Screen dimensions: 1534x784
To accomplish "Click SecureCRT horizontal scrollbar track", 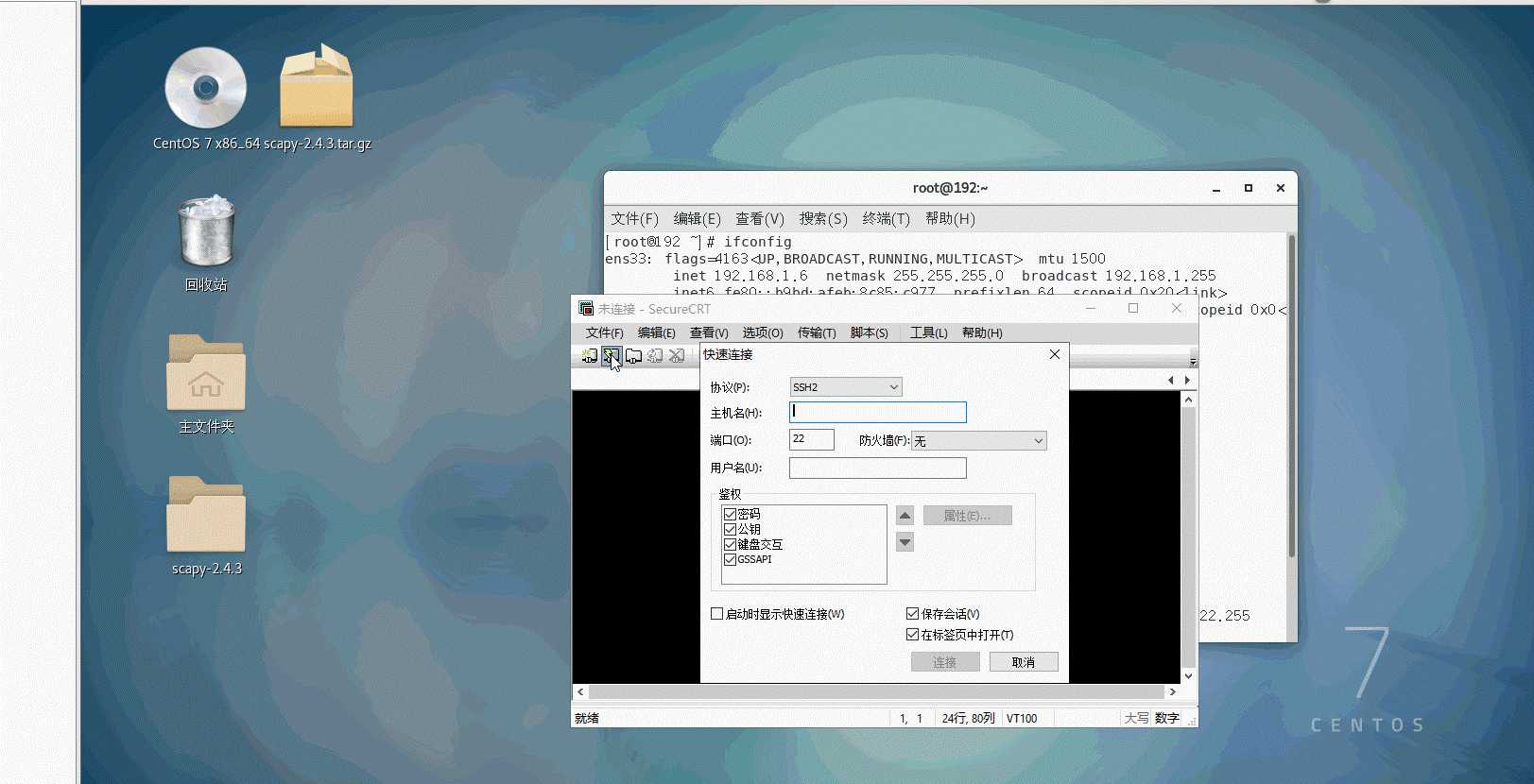I will coord(877,692).
